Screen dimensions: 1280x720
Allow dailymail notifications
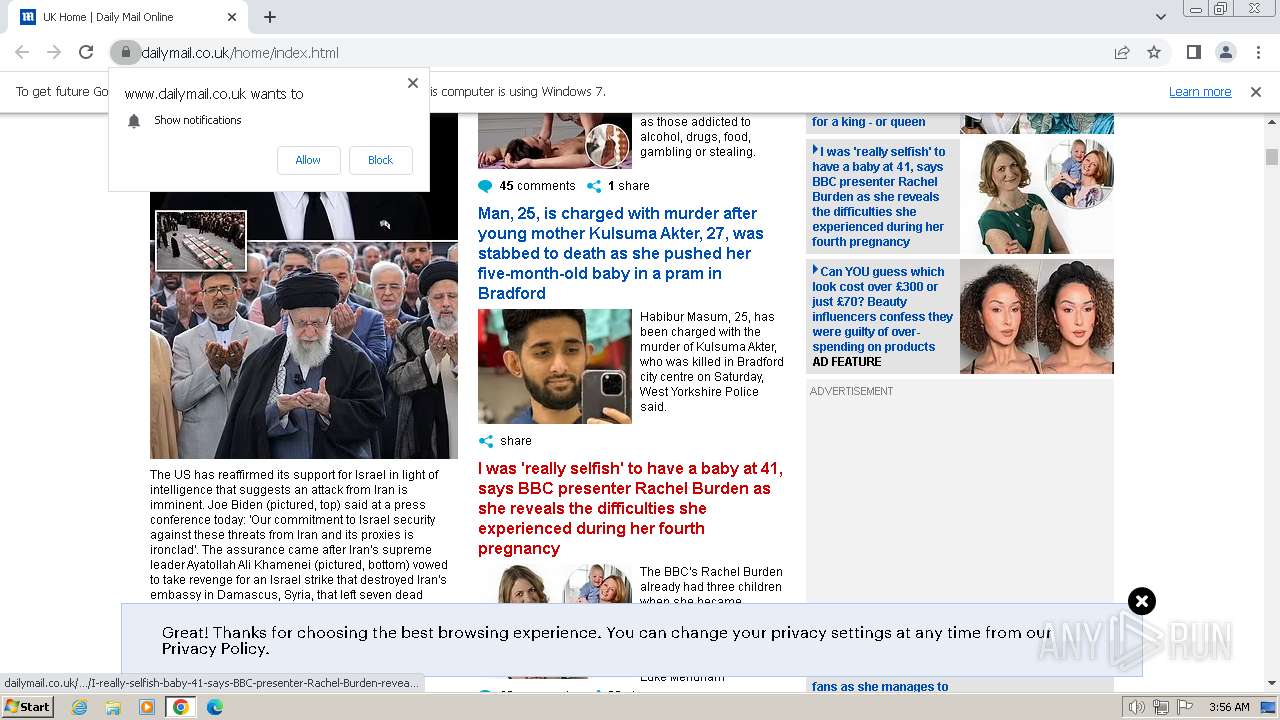pos(308,160)
